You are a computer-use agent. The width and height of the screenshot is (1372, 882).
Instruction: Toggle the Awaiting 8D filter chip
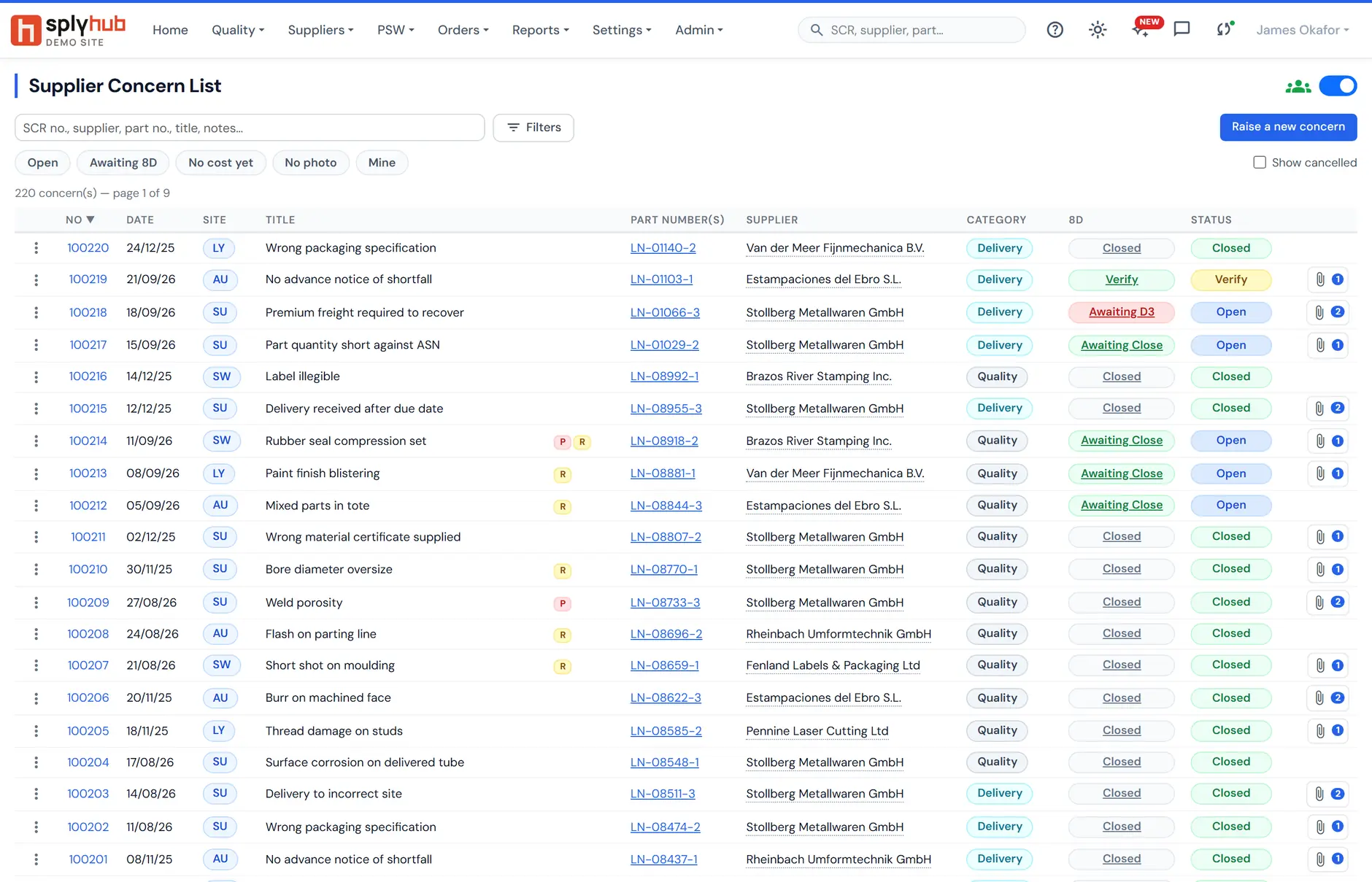[x=123, y=163]
